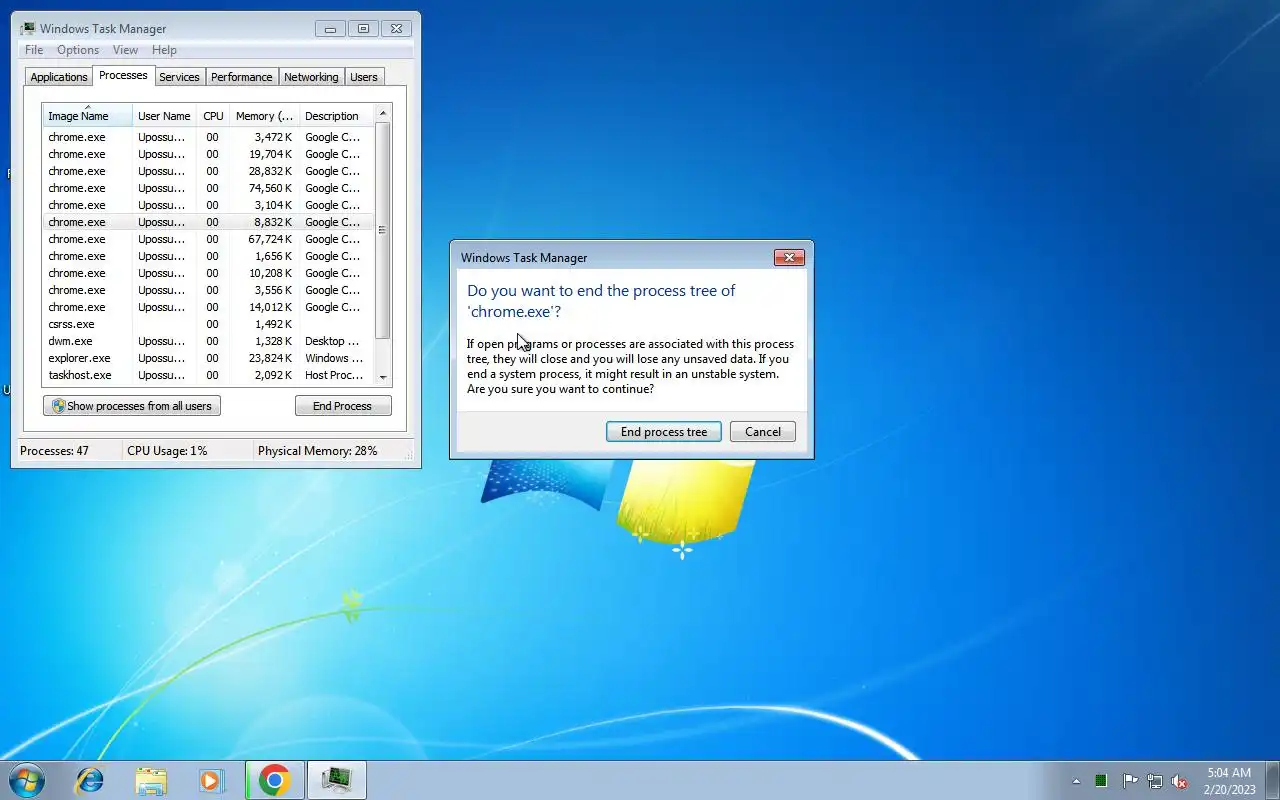Screen dimensions: 1280x800
Task: Click the Show desktop strip
Action: point(1273,781)
